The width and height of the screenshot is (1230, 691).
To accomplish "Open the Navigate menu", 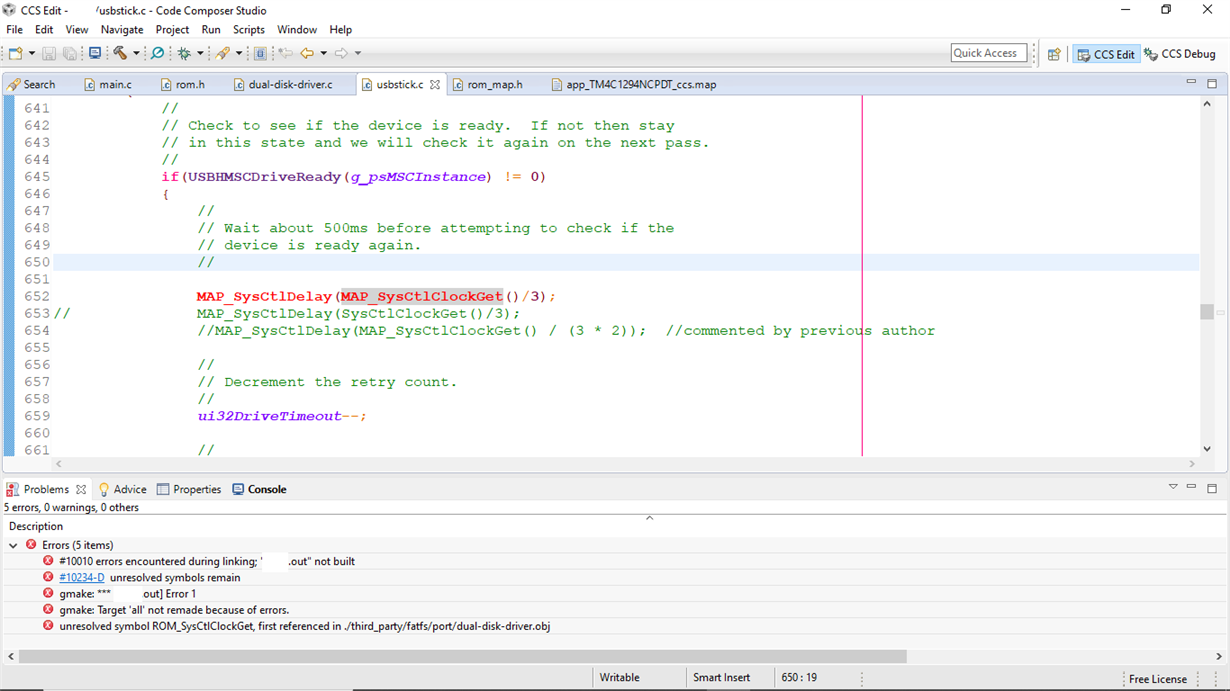I will pos(122,30).
